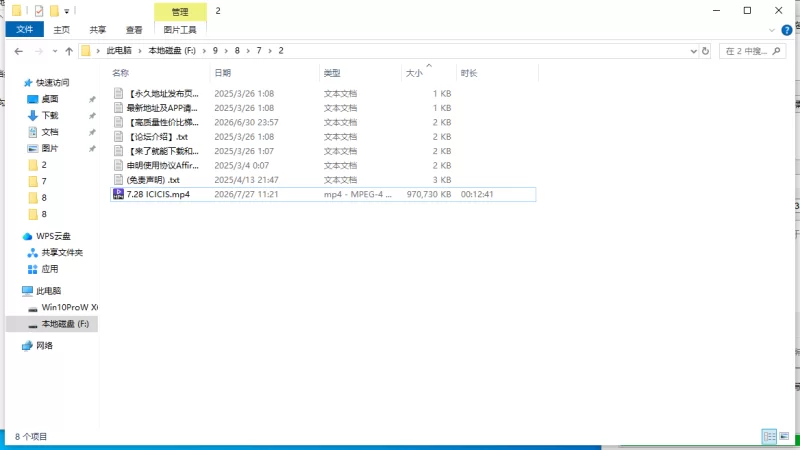Switch to large icons view in status bar
Image resolution: width=800 pixels, height=450 pixels.
click(784, 436)
